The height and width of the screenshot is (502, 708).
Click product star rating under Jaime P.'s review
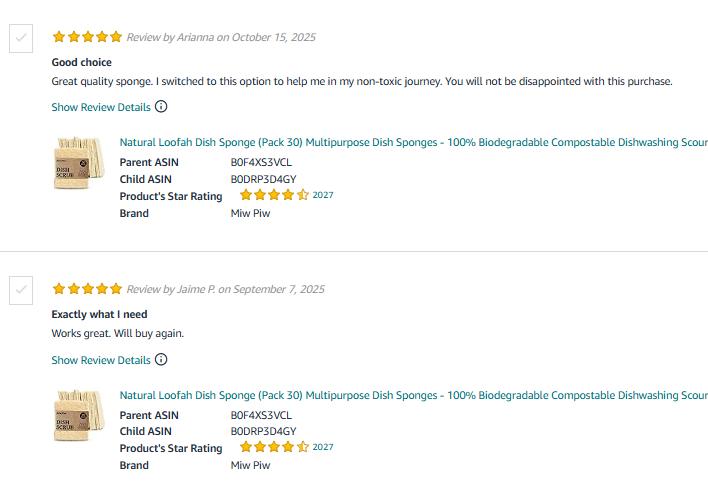tap(274, 448)
